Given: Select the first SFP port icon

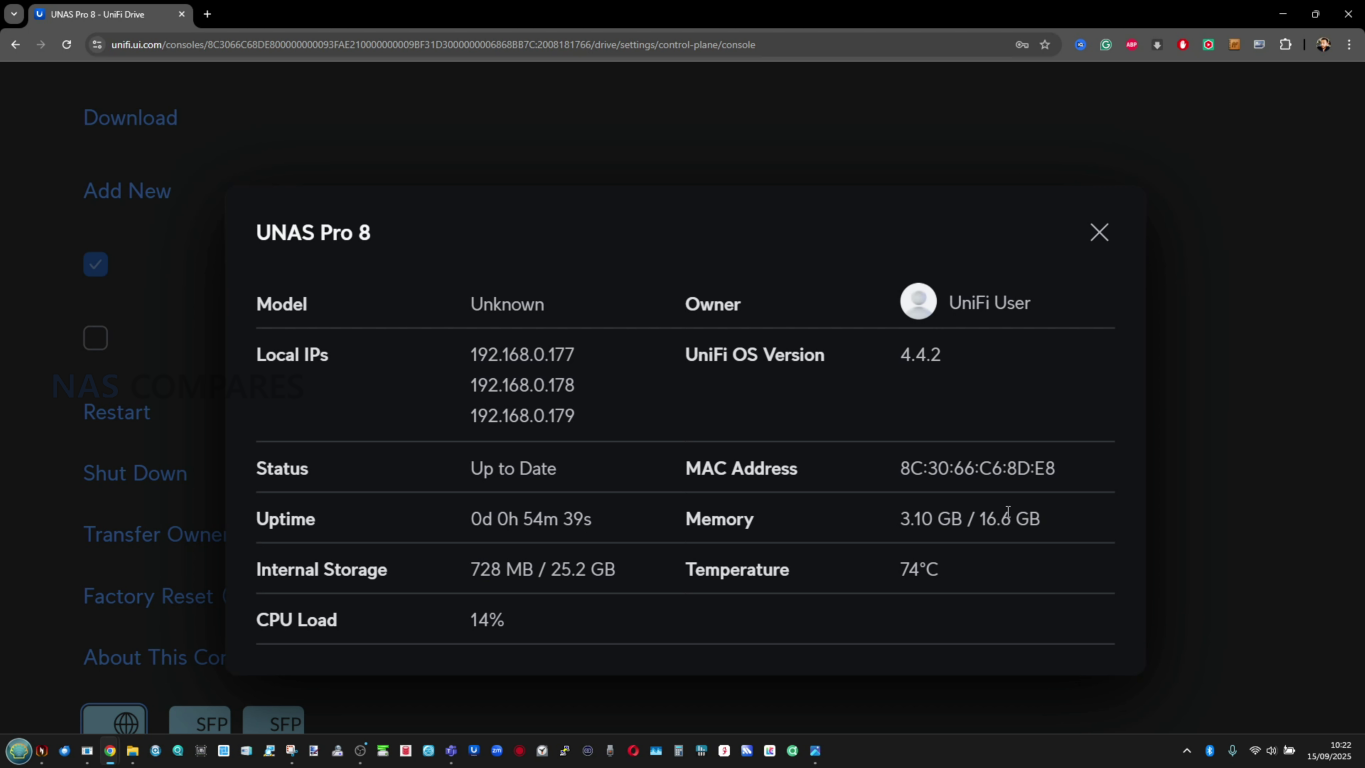Looking at the screenshot, I should (x=200, y=721).
